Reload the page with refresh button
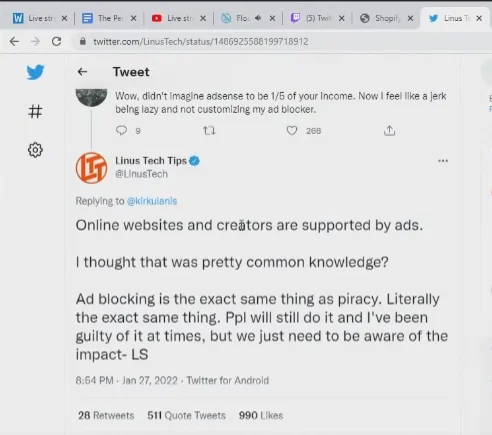 click(56, 41)
